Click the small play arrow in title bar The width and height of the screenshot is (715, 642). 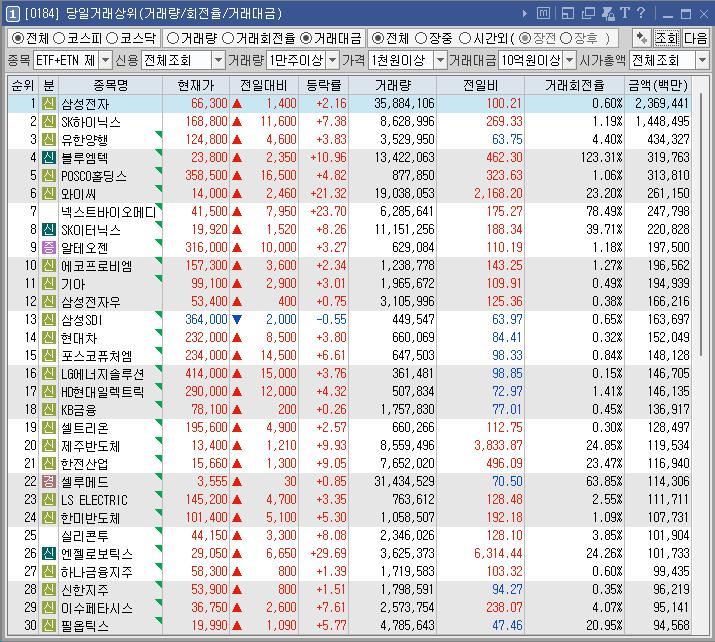(525, 14)
